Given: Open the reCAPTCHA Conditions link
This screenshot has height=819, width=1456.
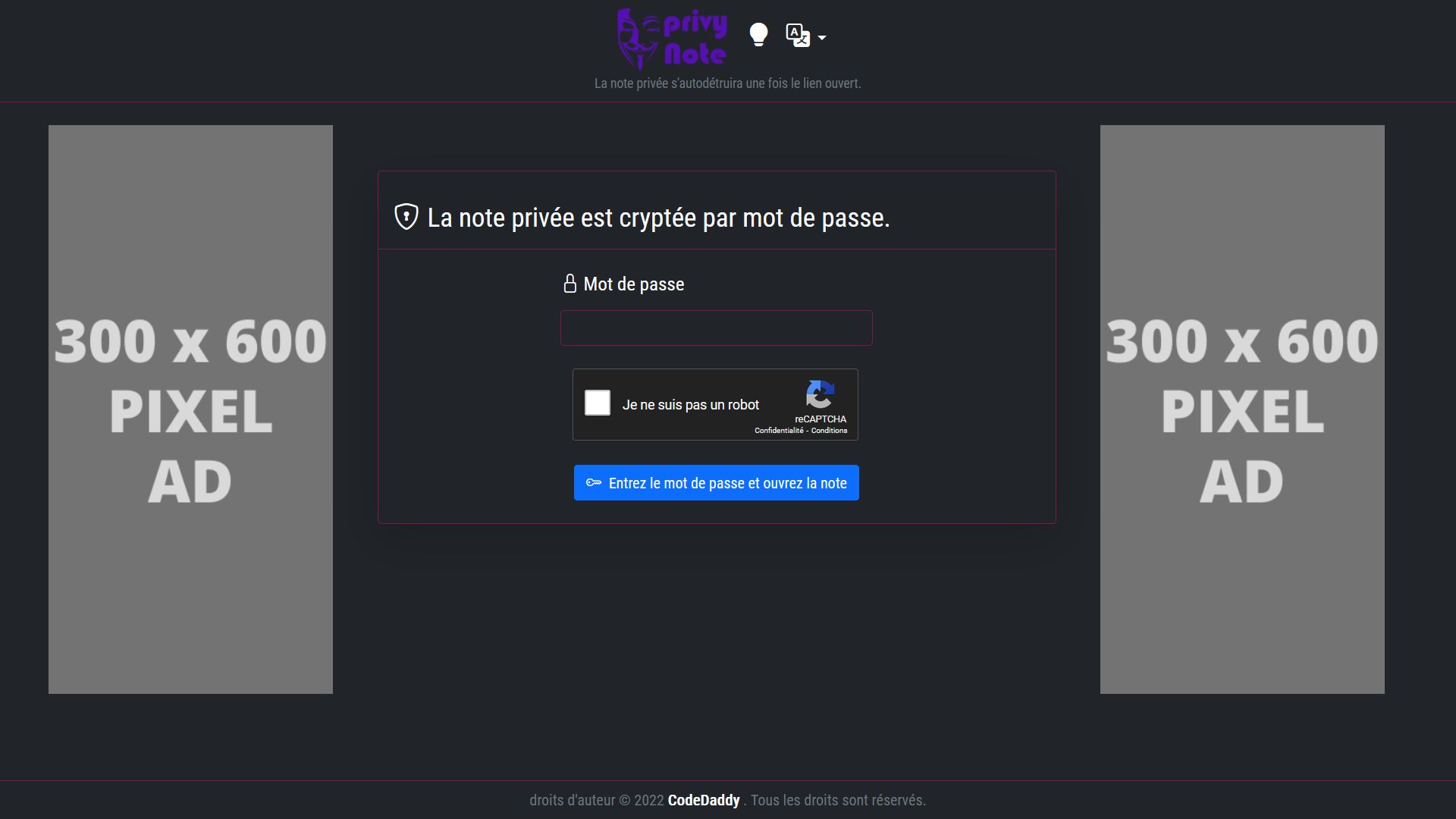Looking at the screenshot, I should click(829, 431).
